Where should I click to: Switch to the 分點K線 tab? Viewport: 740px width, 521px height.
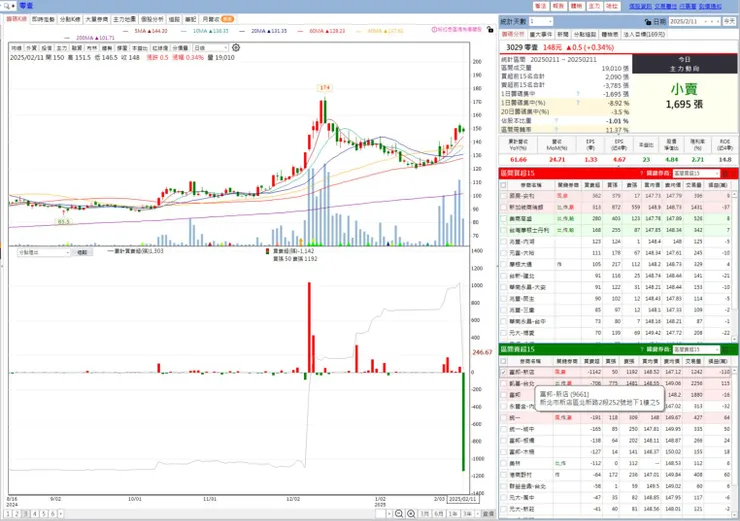click(70, 19)
